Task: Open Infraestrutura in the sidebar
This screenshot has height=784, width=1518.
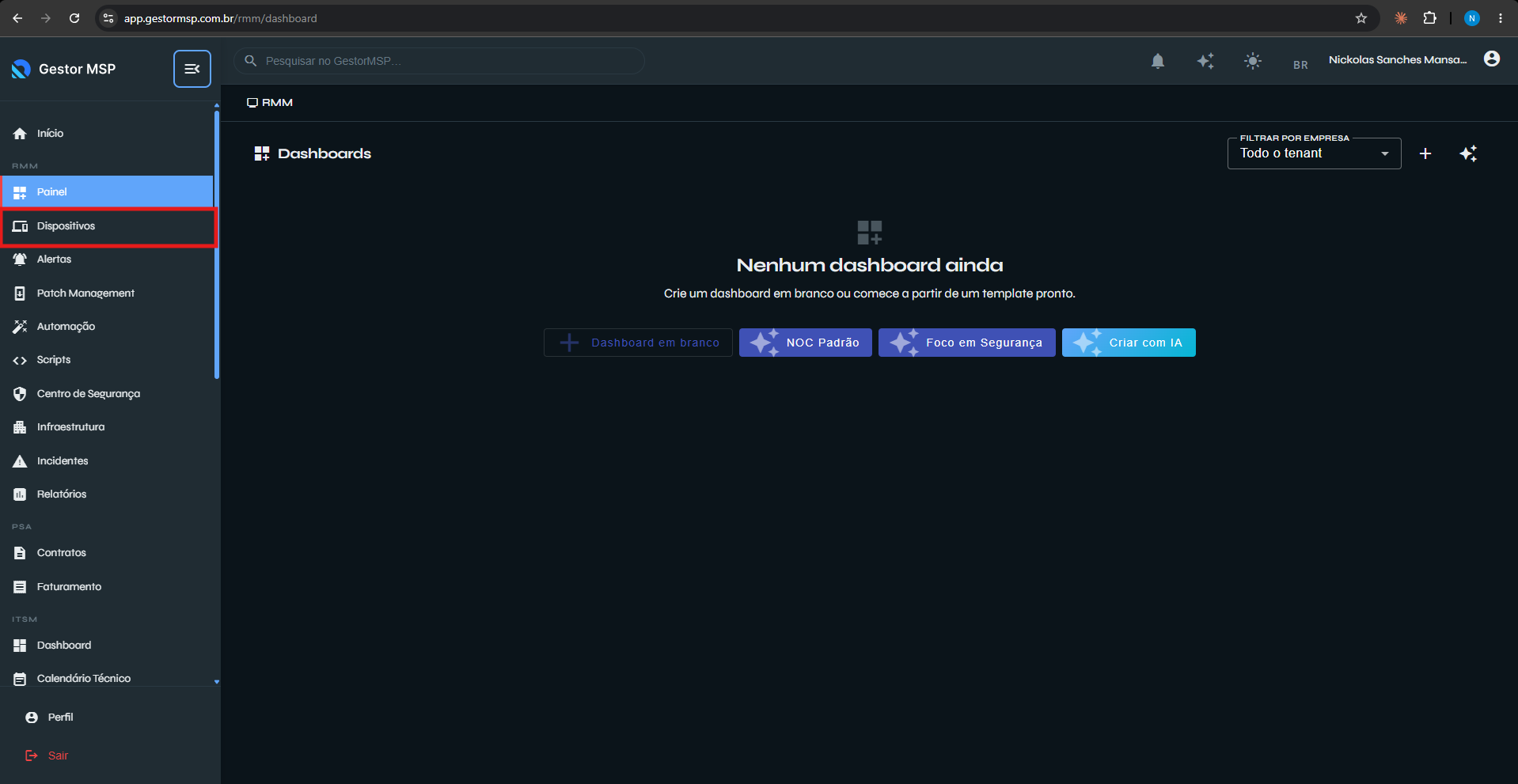Action: coord(107,427)
